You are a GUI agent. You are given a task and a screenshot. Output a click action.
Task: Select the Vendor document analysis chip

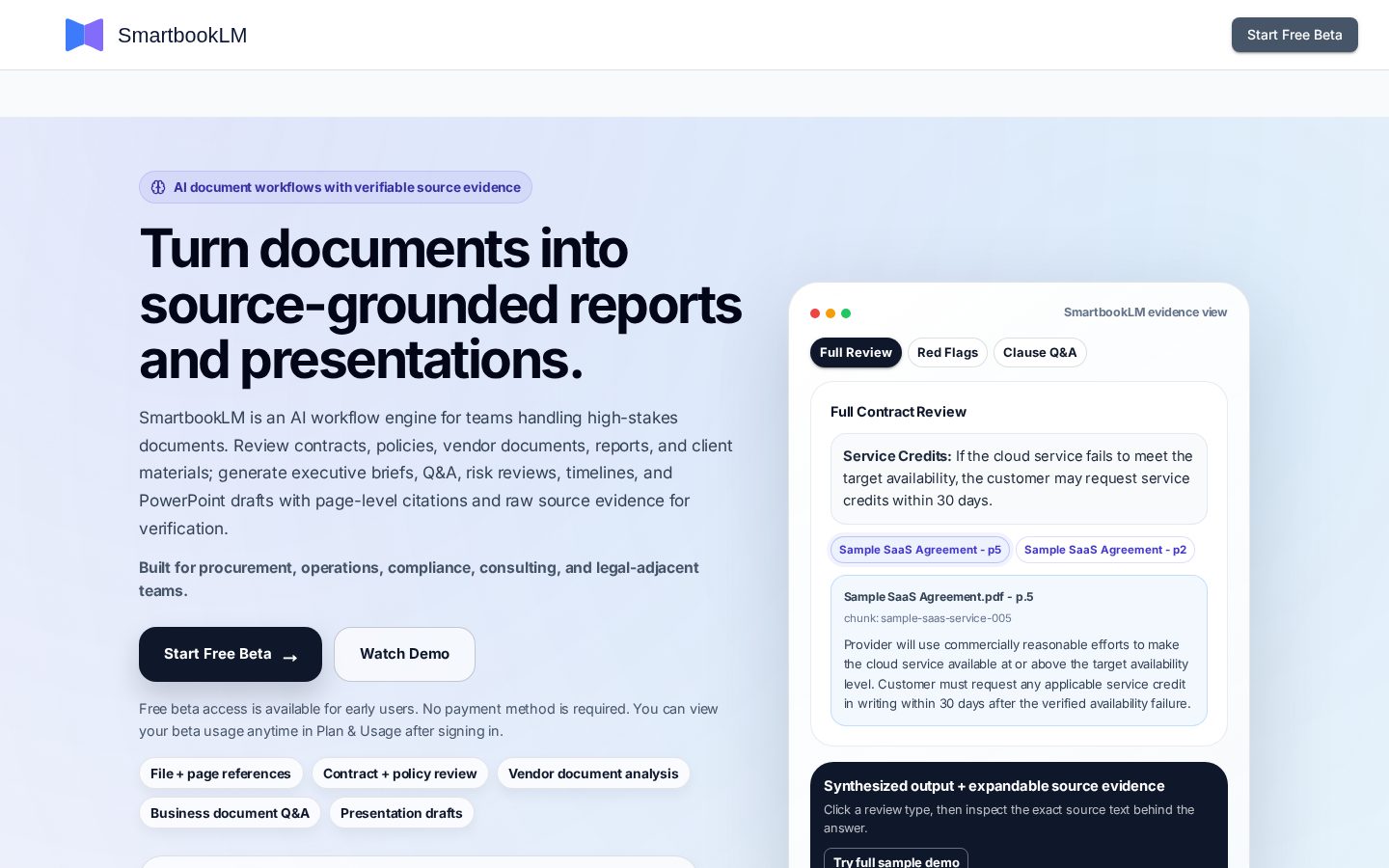coord(593,773)
